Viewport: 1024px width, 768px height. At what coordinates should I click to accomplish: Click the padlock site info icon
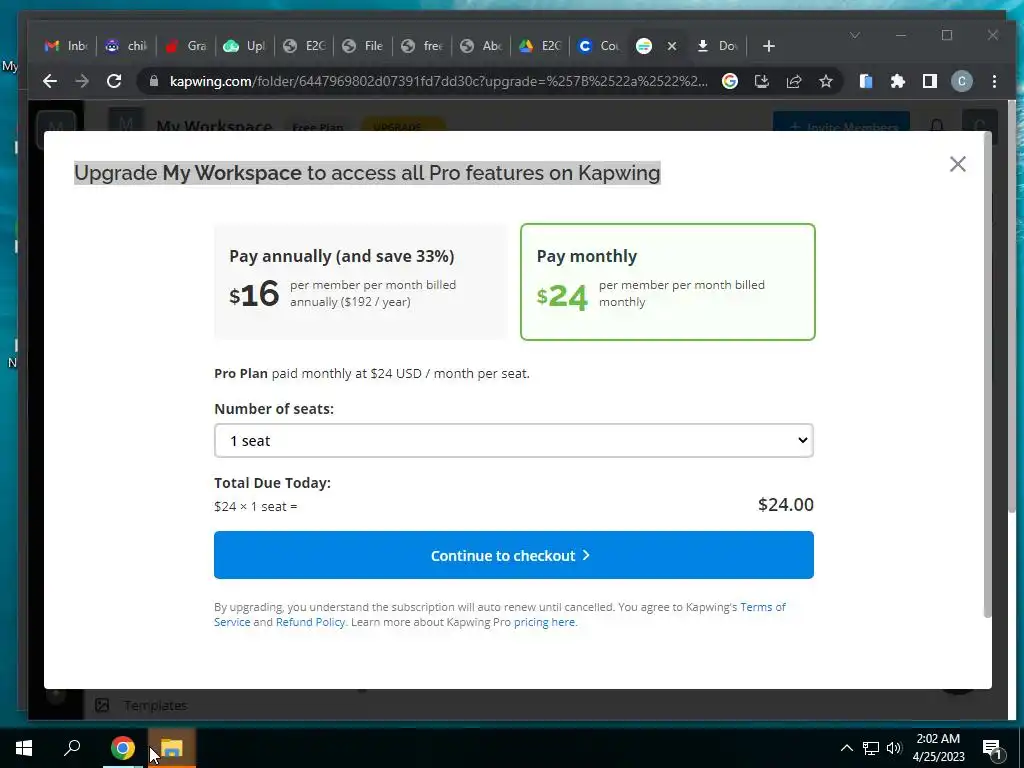point(154,81)
